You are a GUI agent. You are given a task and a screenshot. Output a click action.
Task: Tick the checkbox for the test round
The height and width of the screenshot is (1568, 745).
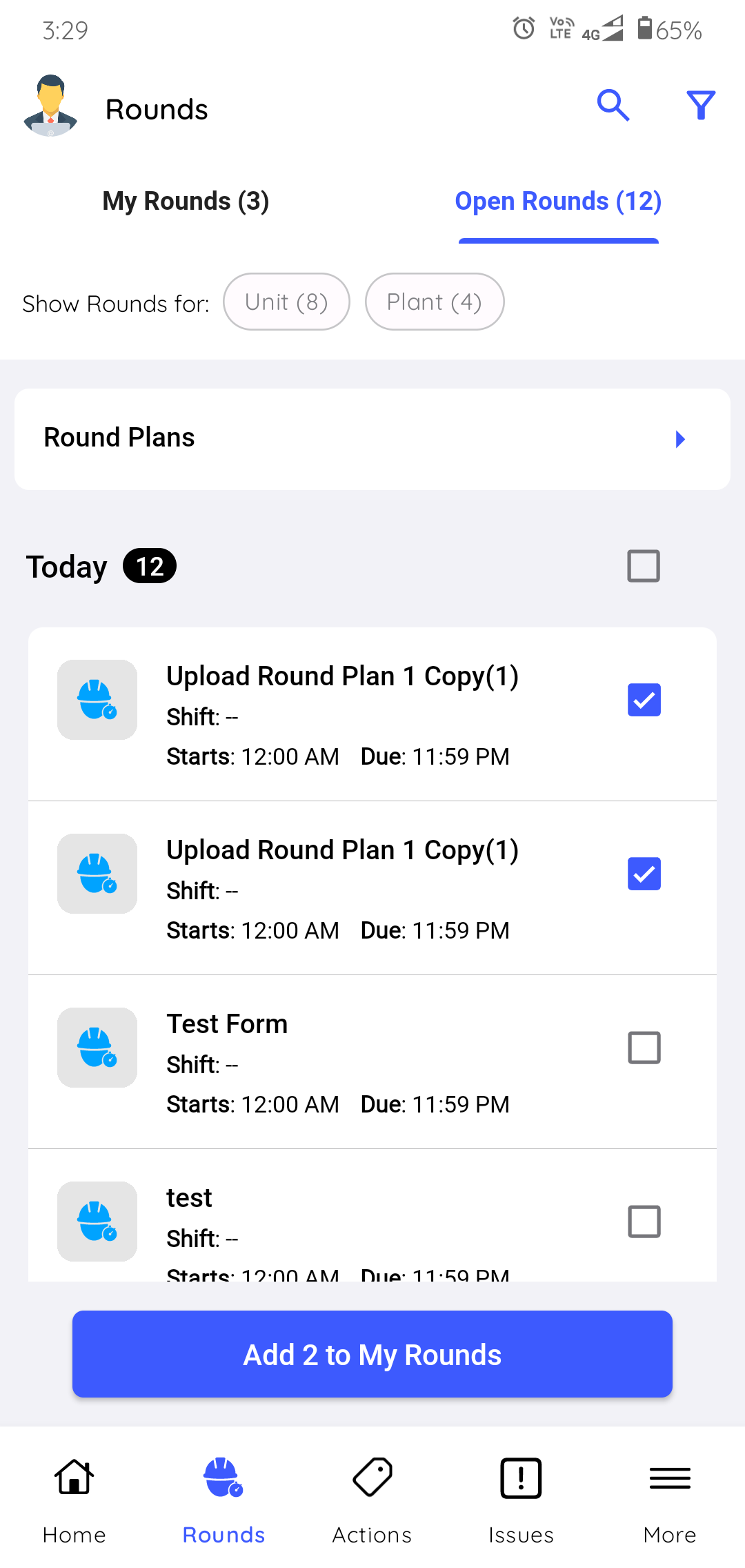click(x=644, y=1222)
